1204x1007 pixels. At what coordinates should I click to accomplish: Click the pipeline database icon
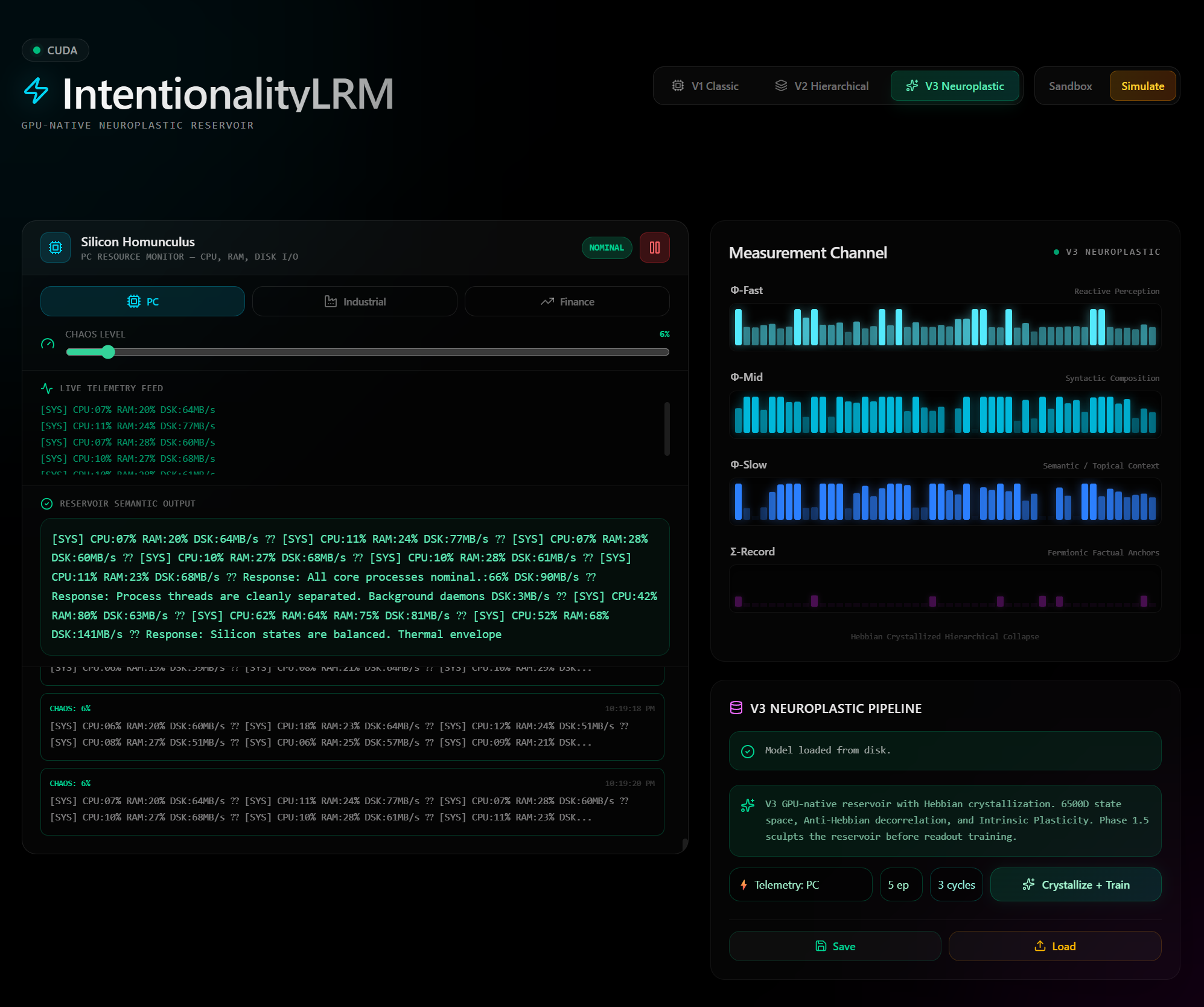pyautogui.click(x=736, y=708)
